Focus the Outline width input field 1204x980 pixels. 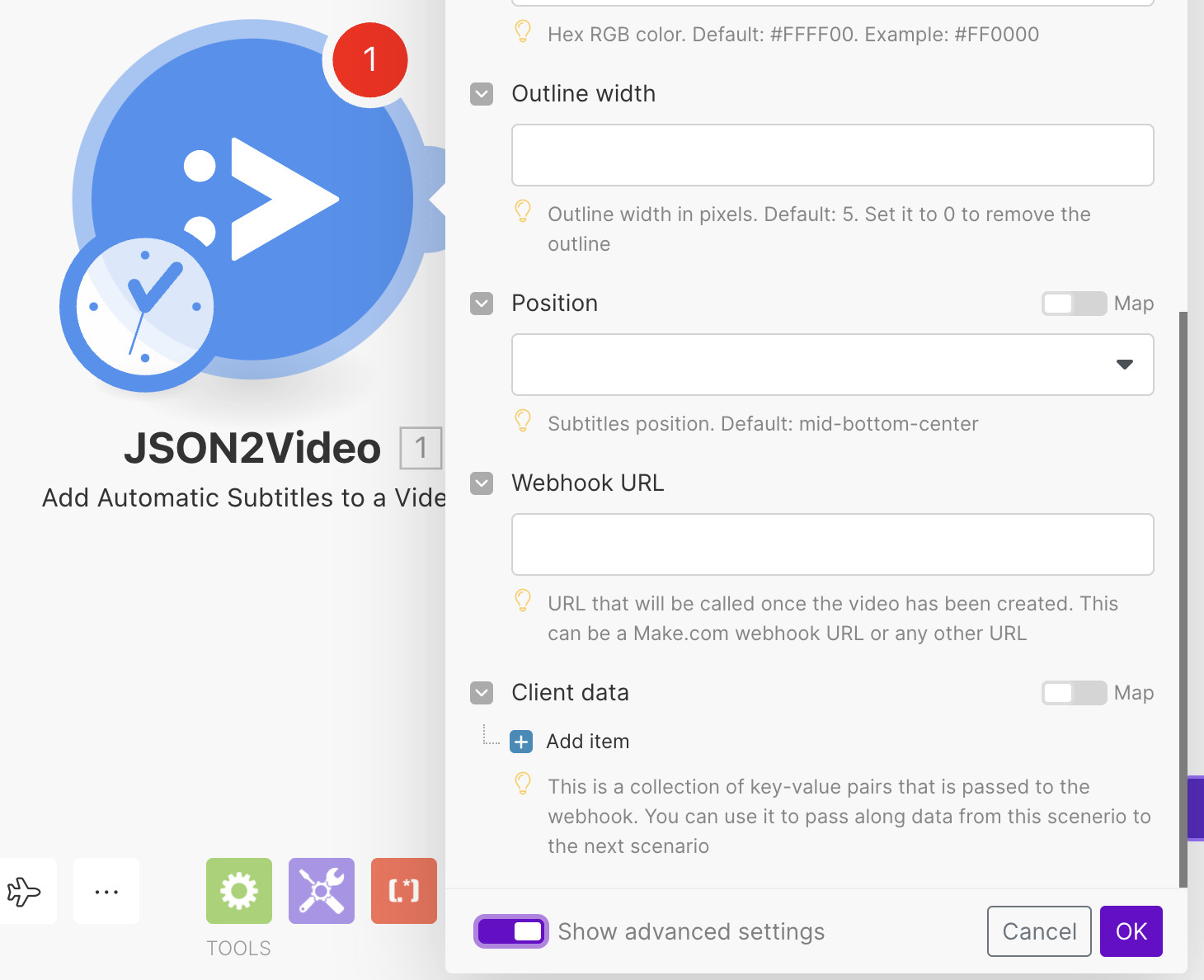(833, 155)
